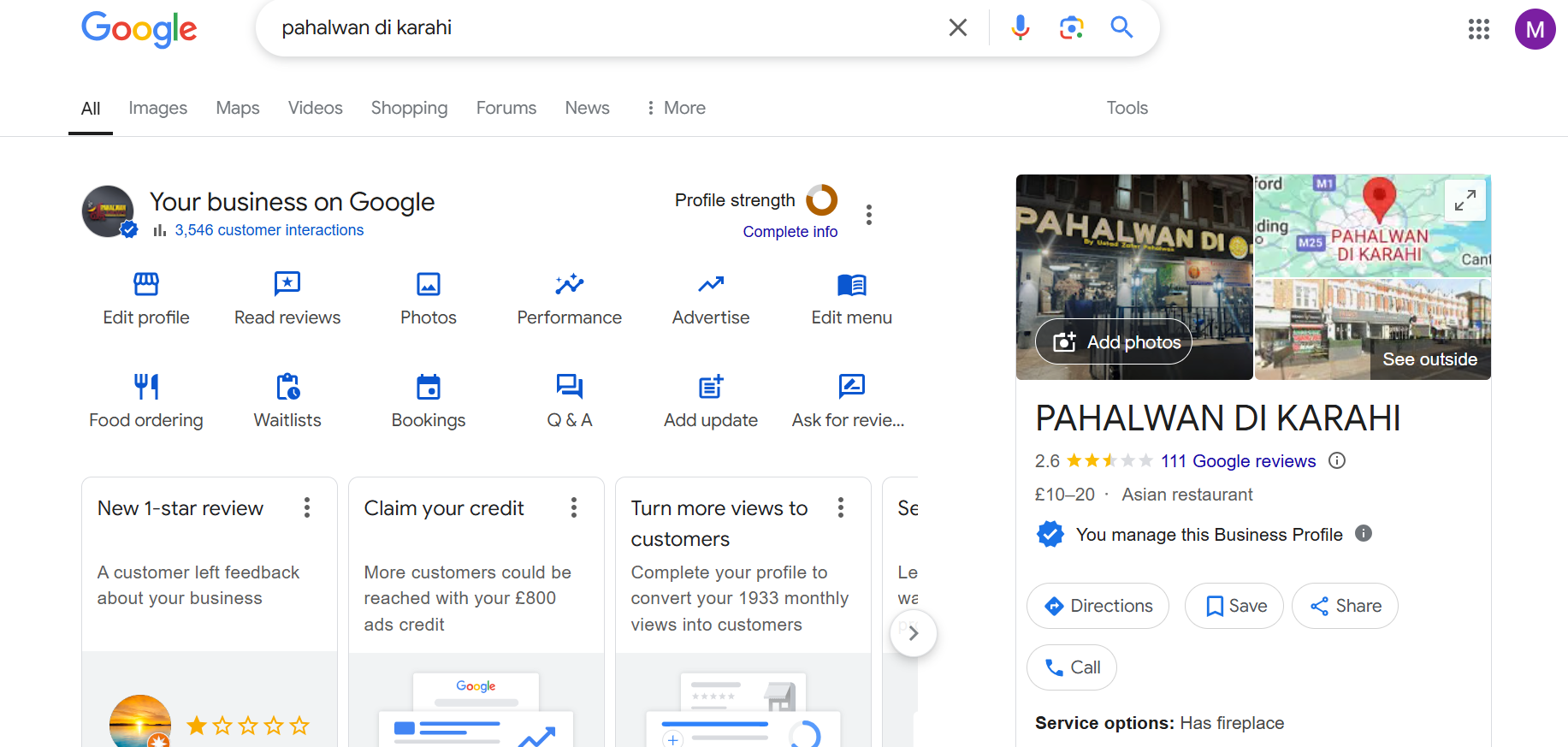1568x747 pixels.
Task: Switch to the Images tab
Action: coord(157,108)
